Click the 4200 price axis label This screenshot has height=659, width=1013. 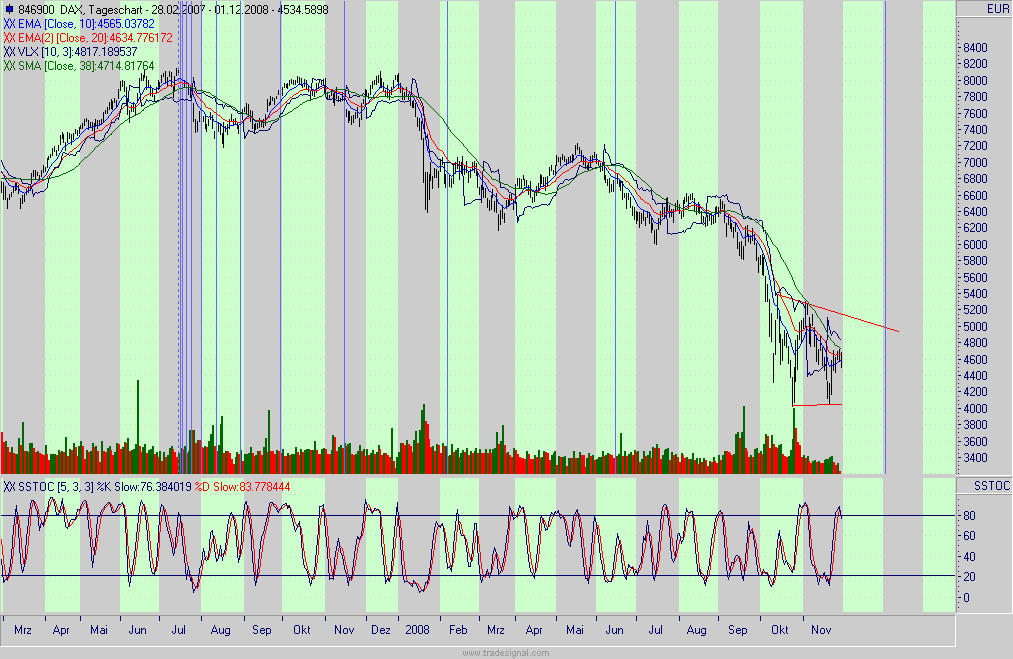[975, 392]
